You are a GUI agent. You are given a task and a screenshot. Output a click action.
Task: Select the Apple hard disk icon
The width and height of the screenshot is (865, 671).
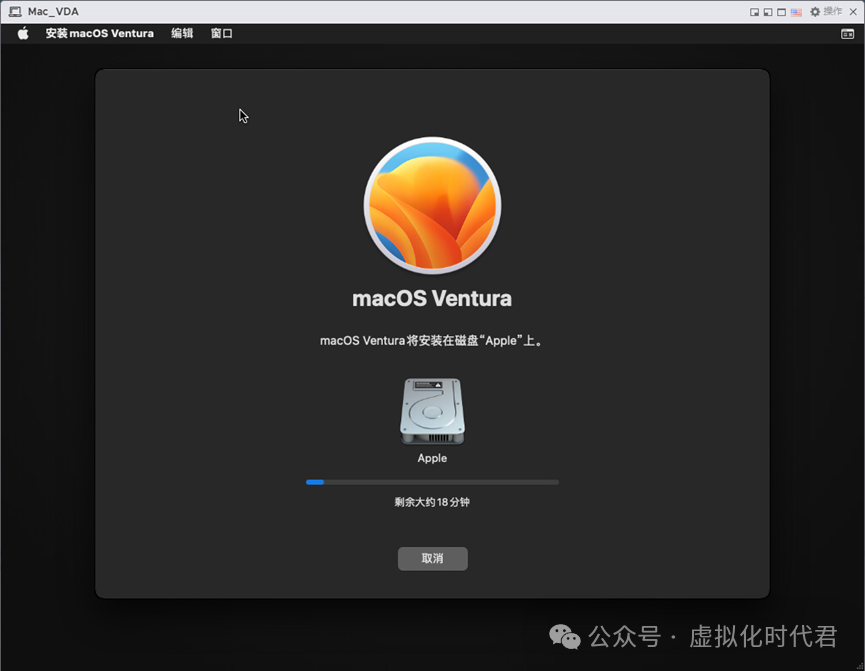pyautogui.click(x=432, y=411)
